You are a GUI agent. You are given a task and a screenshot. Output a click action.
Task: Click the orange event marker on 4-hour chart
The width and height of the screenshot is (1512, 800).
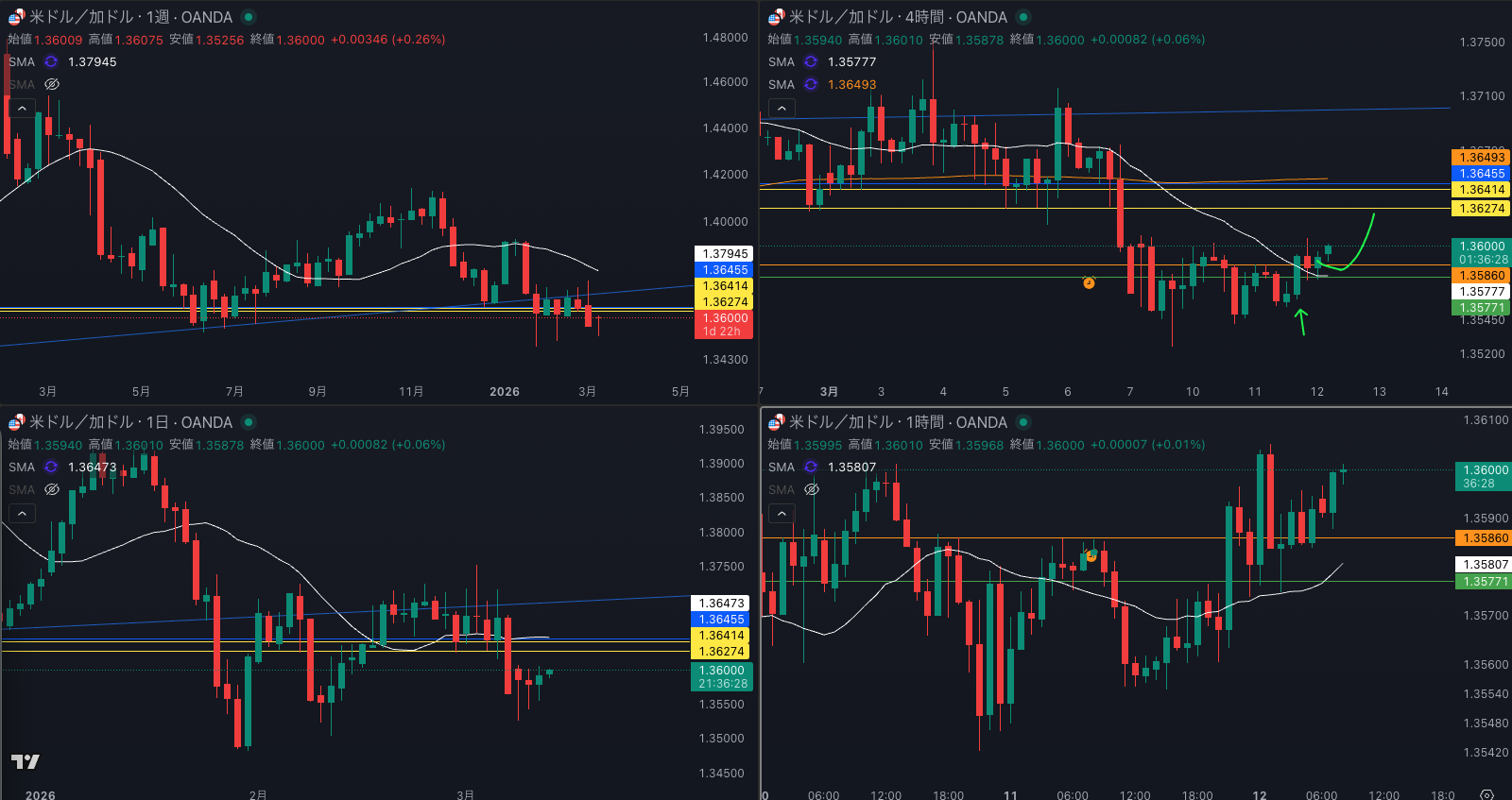point(1089,282)
